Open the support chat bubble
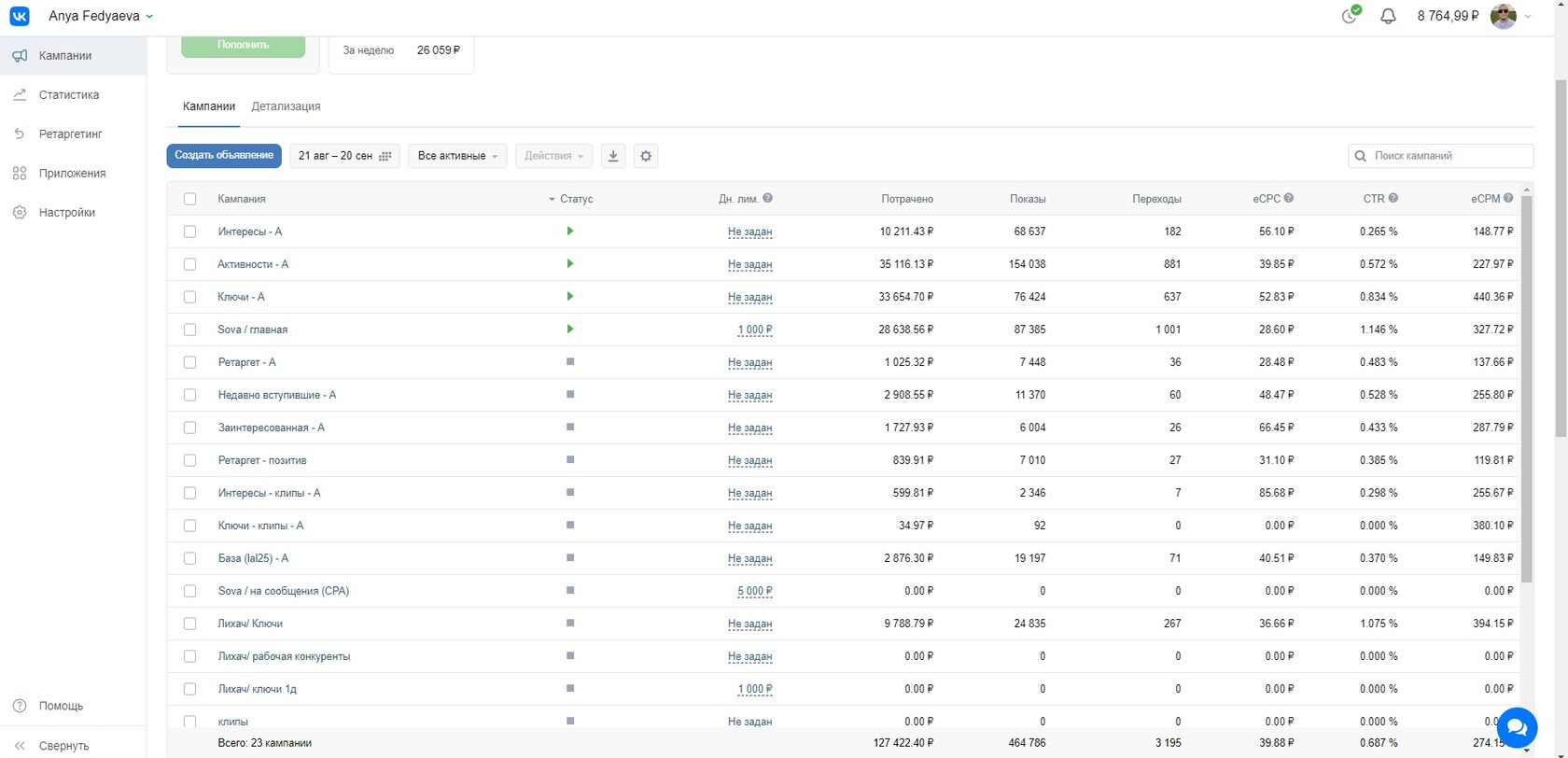The height and width of the screenshot is (758, 1568). point(1517,726)
